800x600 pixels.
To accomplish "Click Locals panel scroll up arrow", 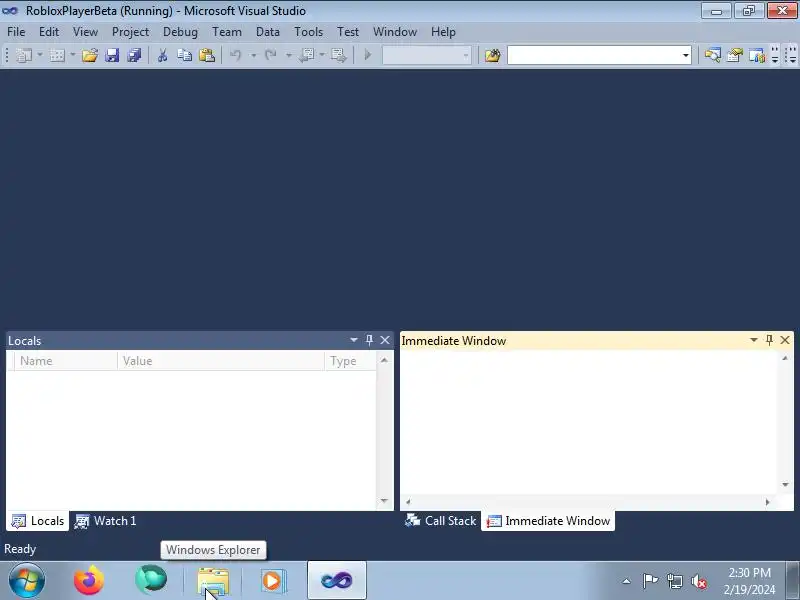I will [x=384, y=360].
